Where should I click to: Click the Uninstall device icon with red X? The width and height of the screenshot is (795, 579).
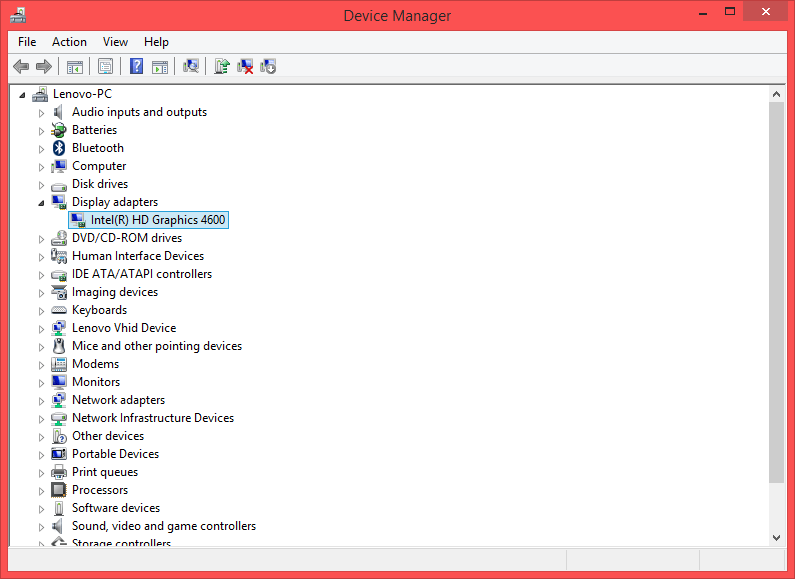[245, 66]
